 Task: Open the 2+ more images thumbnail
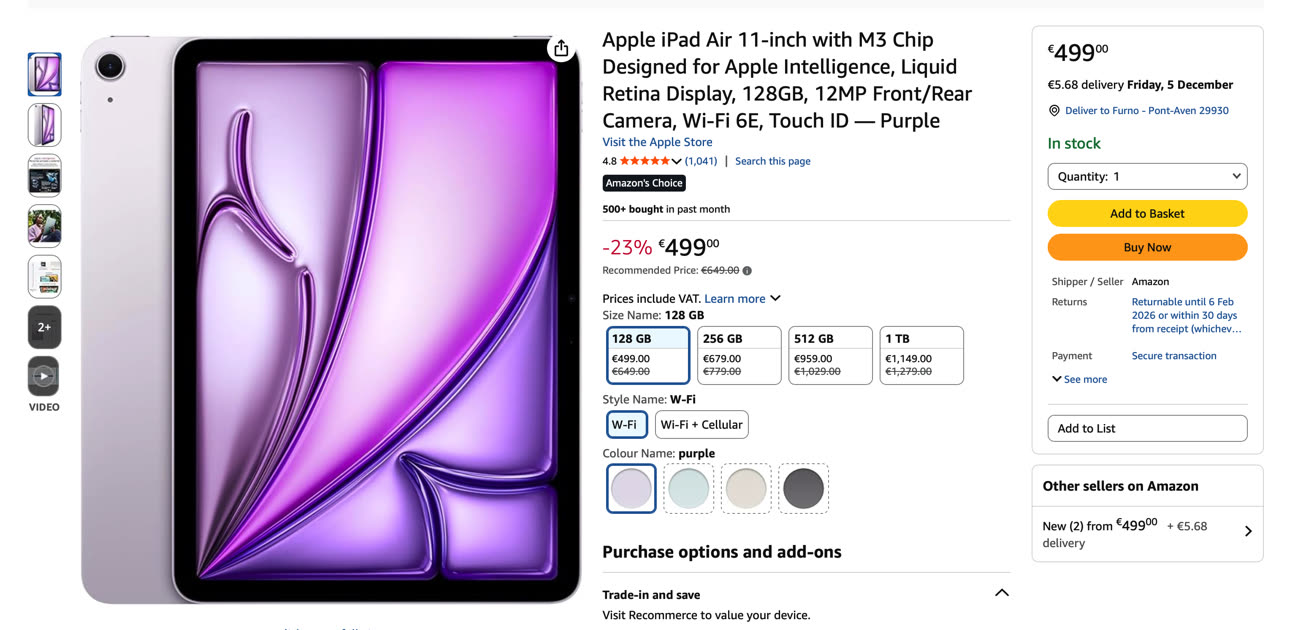(x=44, y=327)
